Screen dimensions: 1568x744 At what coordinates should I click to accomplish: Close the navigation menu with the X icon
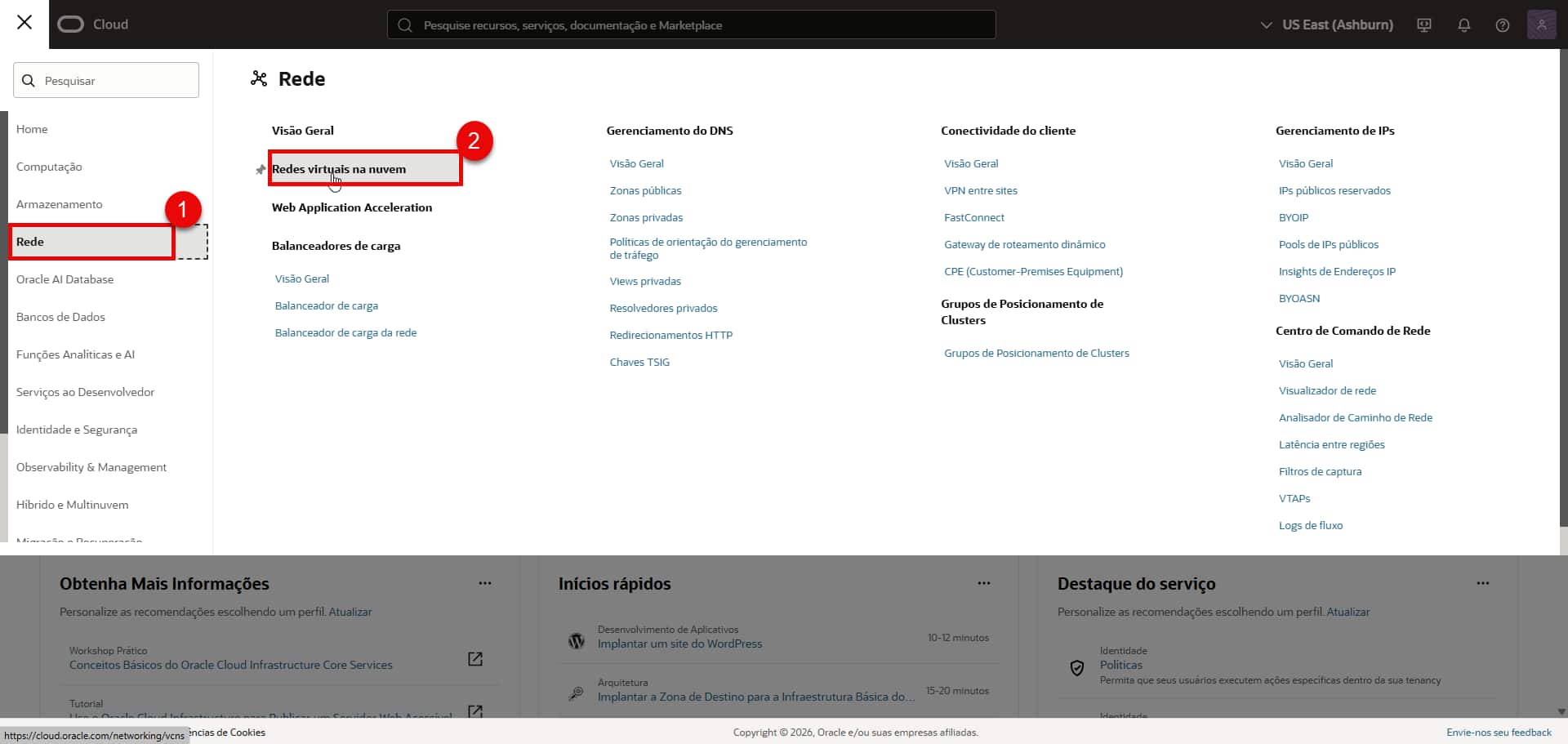coord(24,23)
